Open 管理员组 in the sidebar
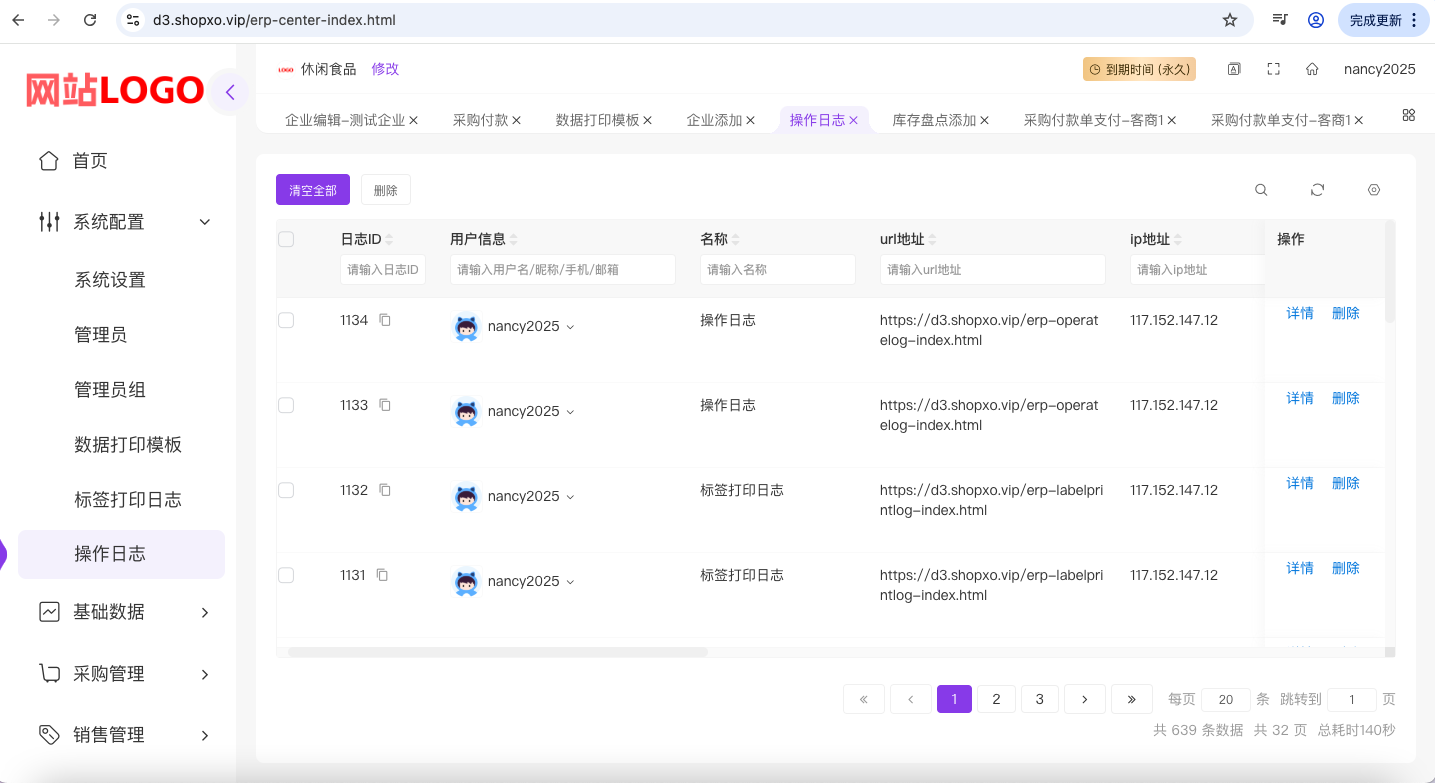The image size is (1435, 783). (110, 390)
